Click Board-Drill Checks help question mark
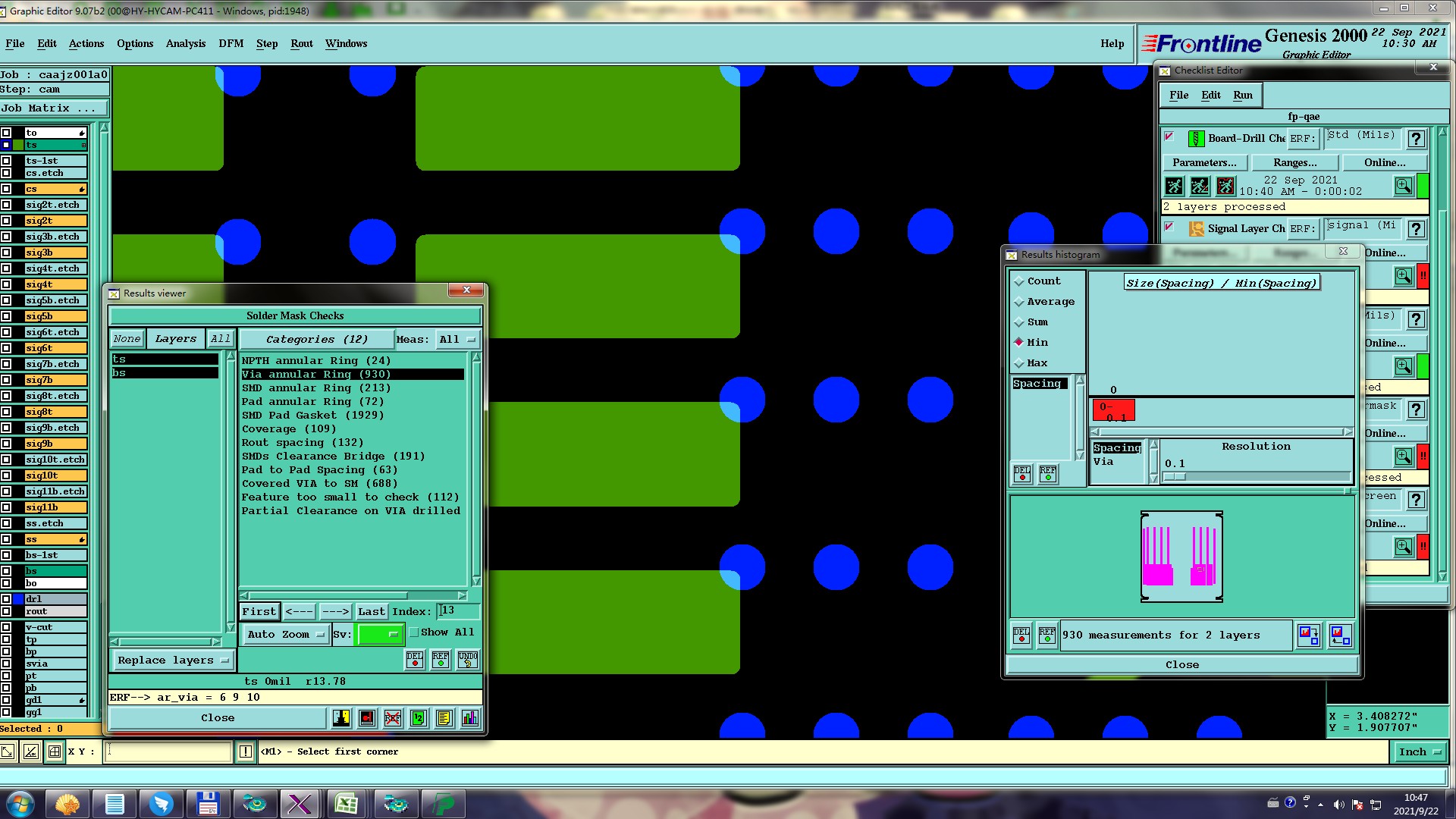Viewport: 1456px width, 819px height. (1415, 139)
